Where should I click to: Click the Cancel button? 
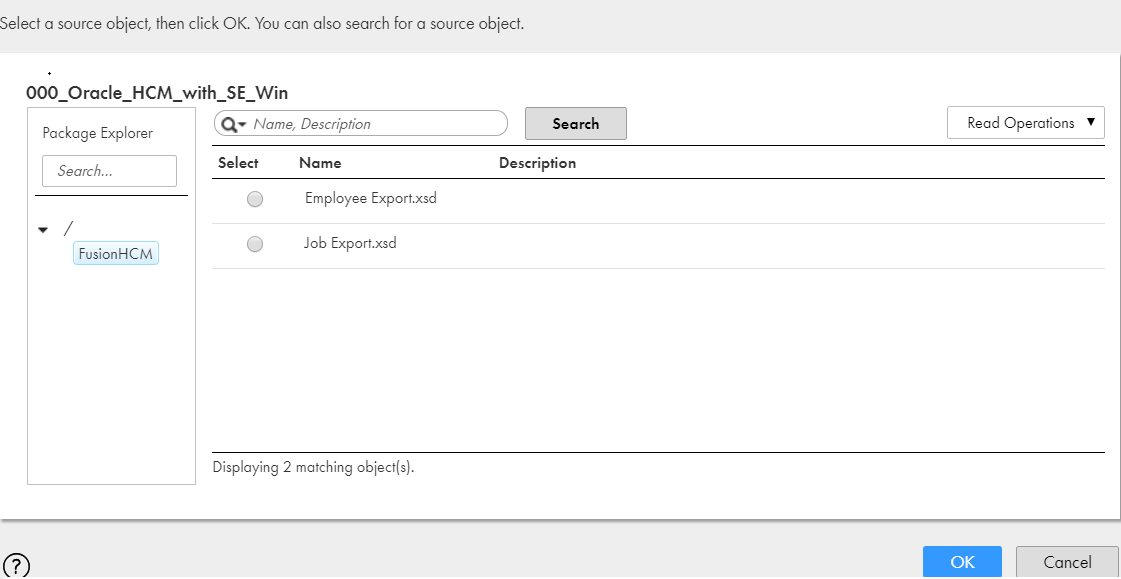pos(1067,562)
